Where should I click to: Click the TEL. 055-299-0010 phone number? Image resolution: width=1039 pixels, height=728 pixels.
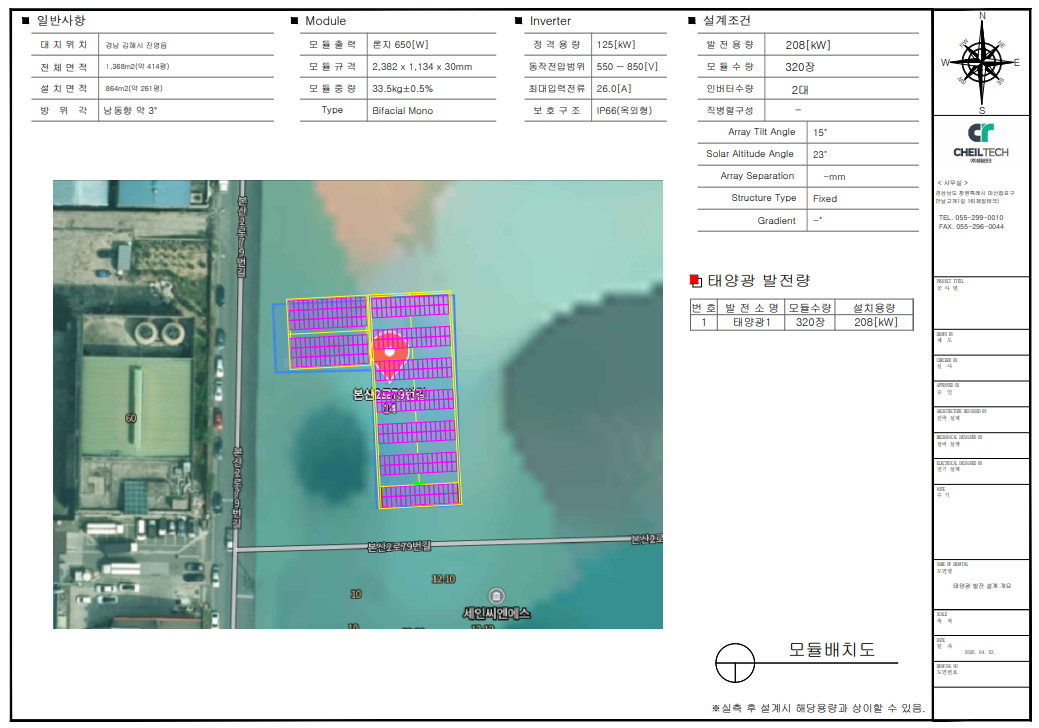[x=970, y=217]
